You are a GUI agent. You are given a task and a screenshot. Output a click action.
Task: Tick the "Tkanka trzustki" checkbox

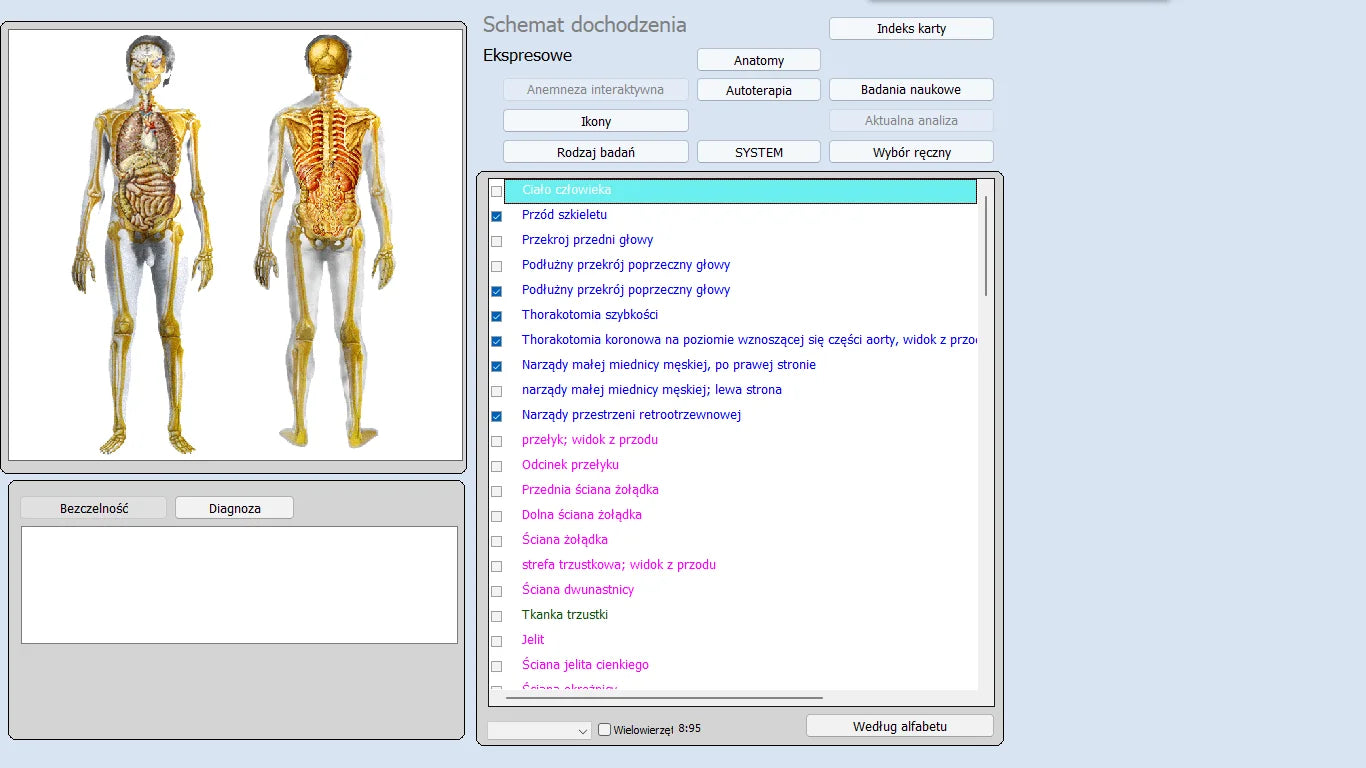tap(497, 616)
